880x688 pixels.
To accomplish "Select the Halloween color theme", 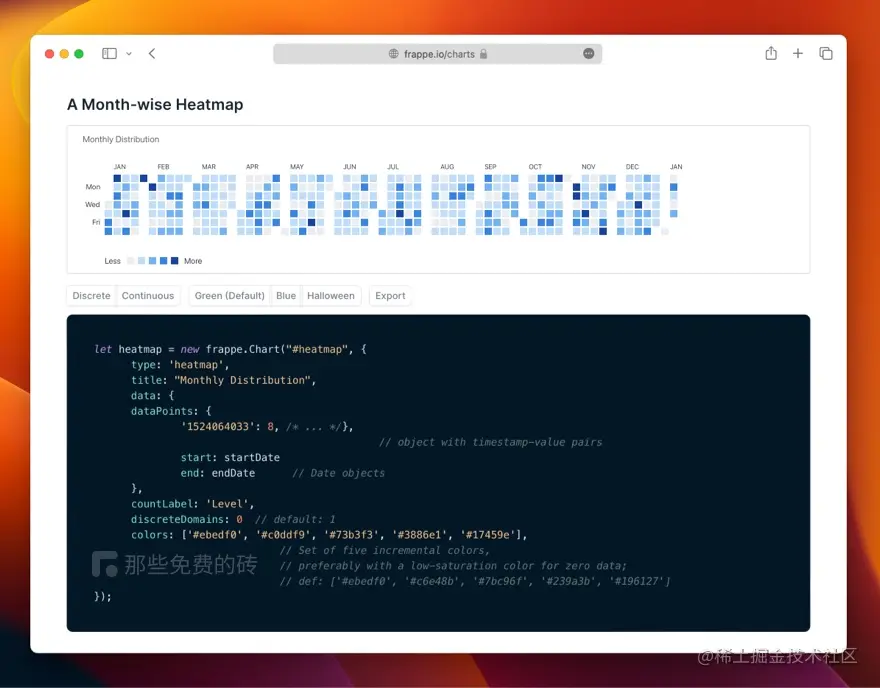I will tap(331, 296).
